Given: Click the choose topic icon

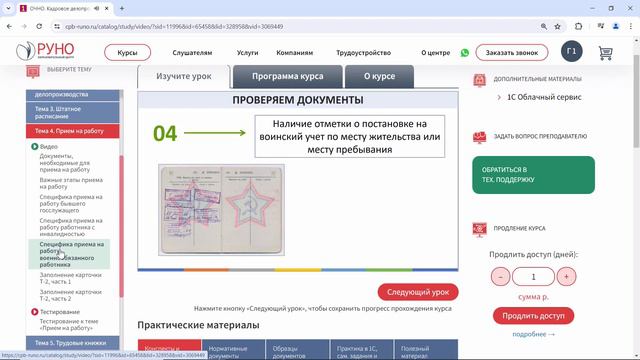Looking at the screenshot, I should [x=33, y=71].
